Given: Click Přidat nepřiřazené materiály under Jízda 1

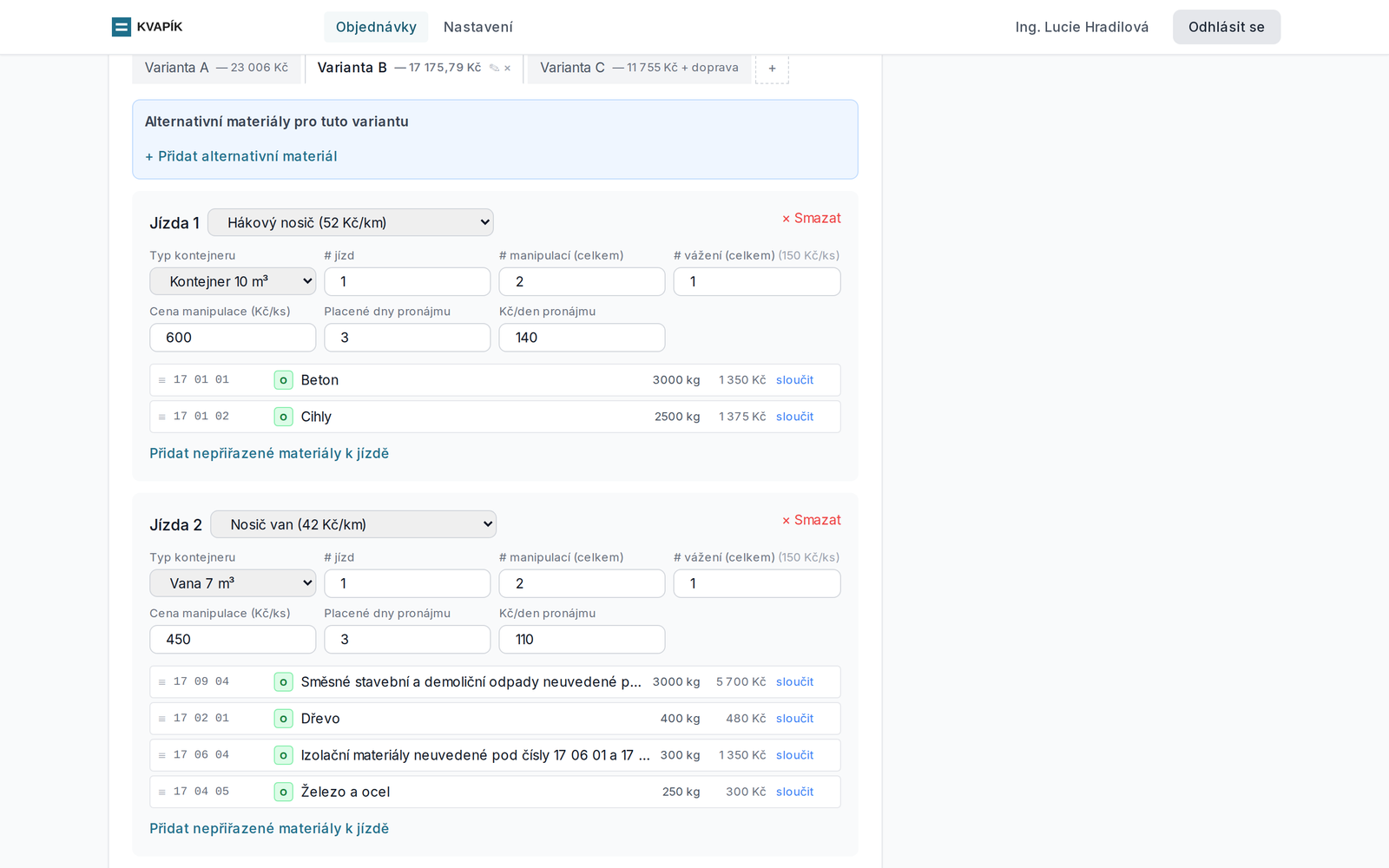Looking at the screenshot, I should point(269,453).
